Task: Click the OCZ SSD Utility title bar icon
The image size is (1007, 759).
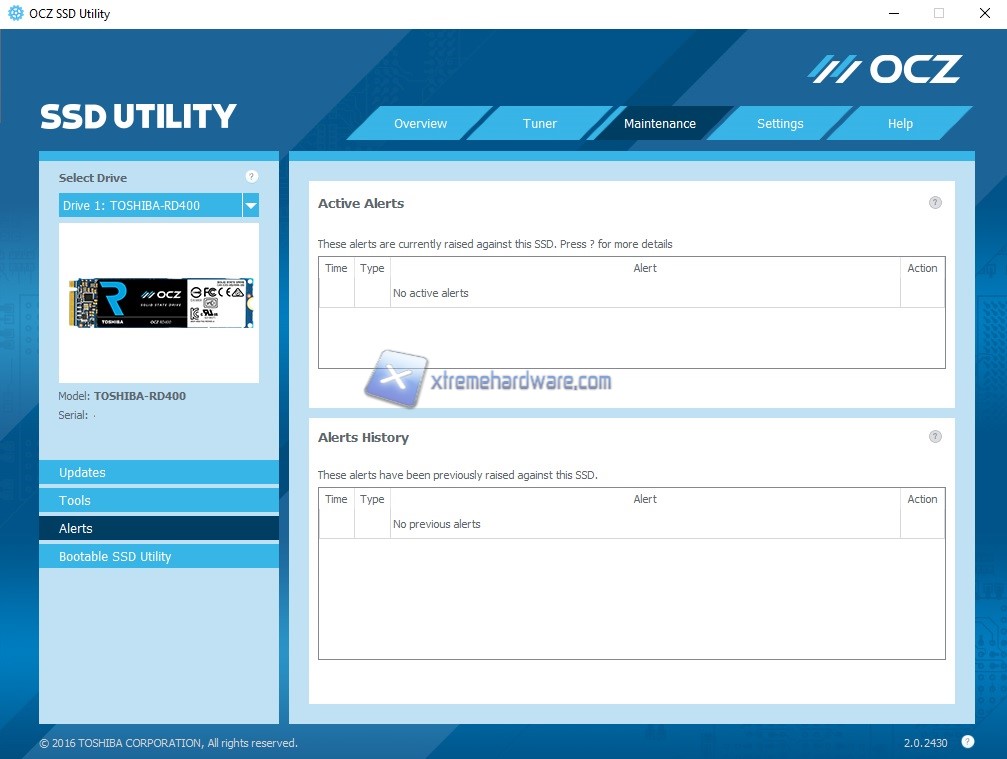Action: [x=15, y=13]
